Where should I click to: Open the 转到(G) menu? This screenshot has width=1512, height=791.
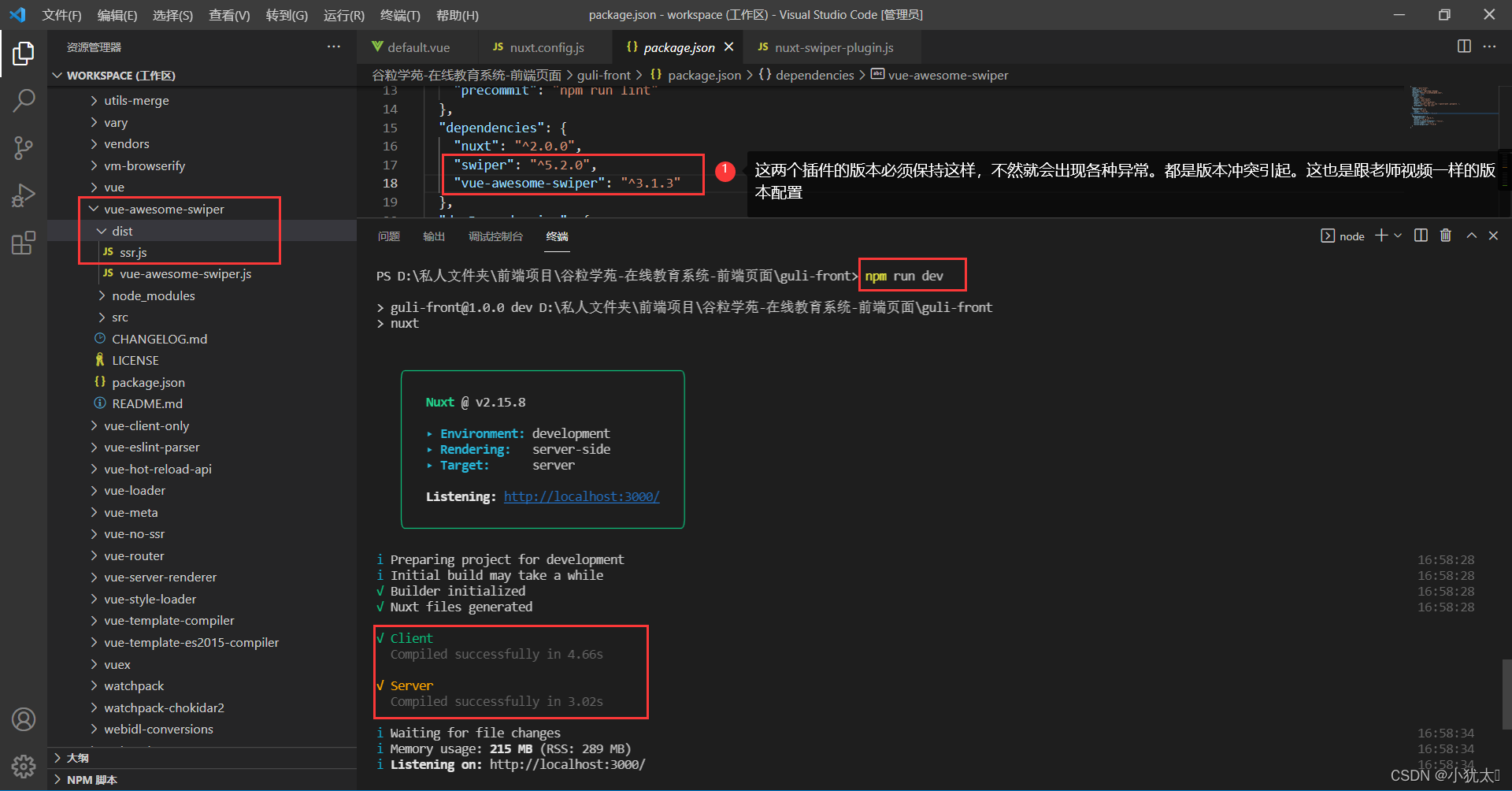click(287, 15)
